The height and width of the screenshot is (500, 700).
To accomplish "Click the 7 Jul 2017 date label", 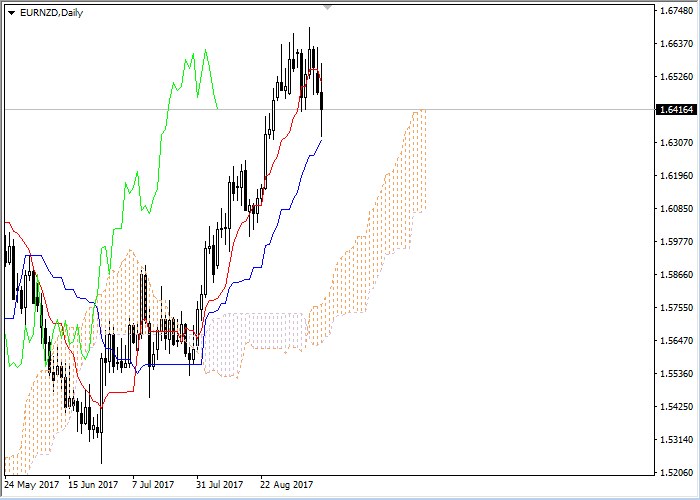I will tap(153, 485).
